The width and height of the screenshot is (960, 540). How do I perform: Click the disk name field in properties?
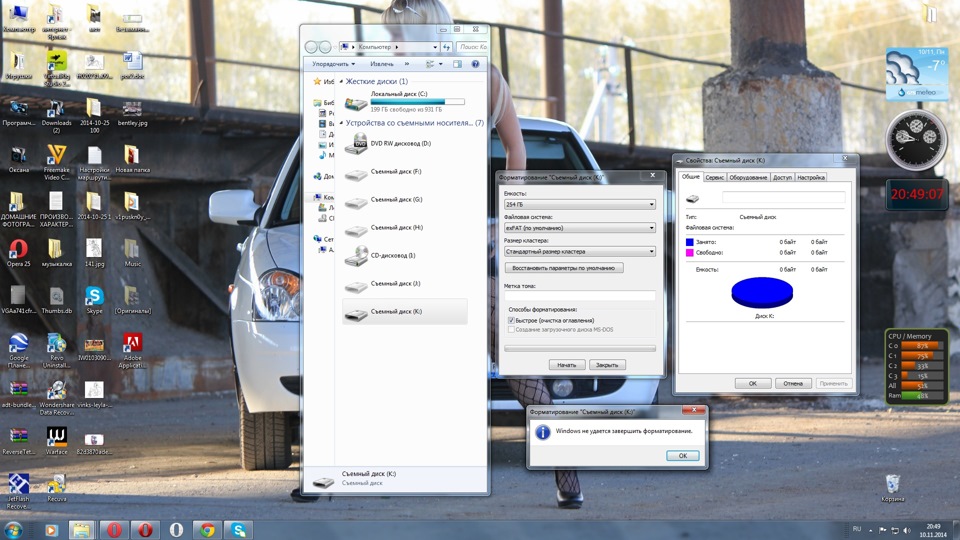[x=784, y=197]
